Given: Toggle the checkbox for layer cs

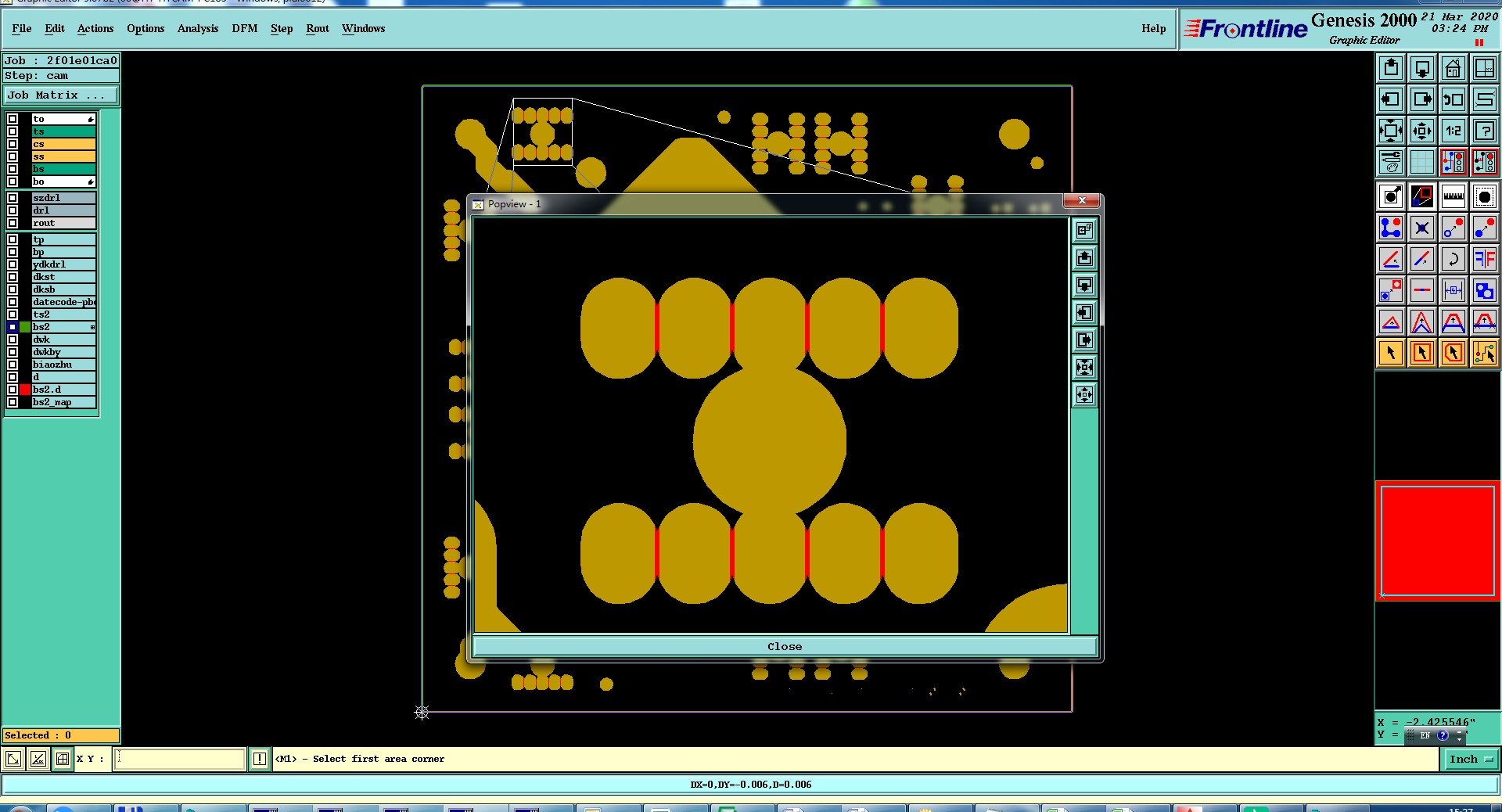Looking at the screenshot, I should point(13,144).
